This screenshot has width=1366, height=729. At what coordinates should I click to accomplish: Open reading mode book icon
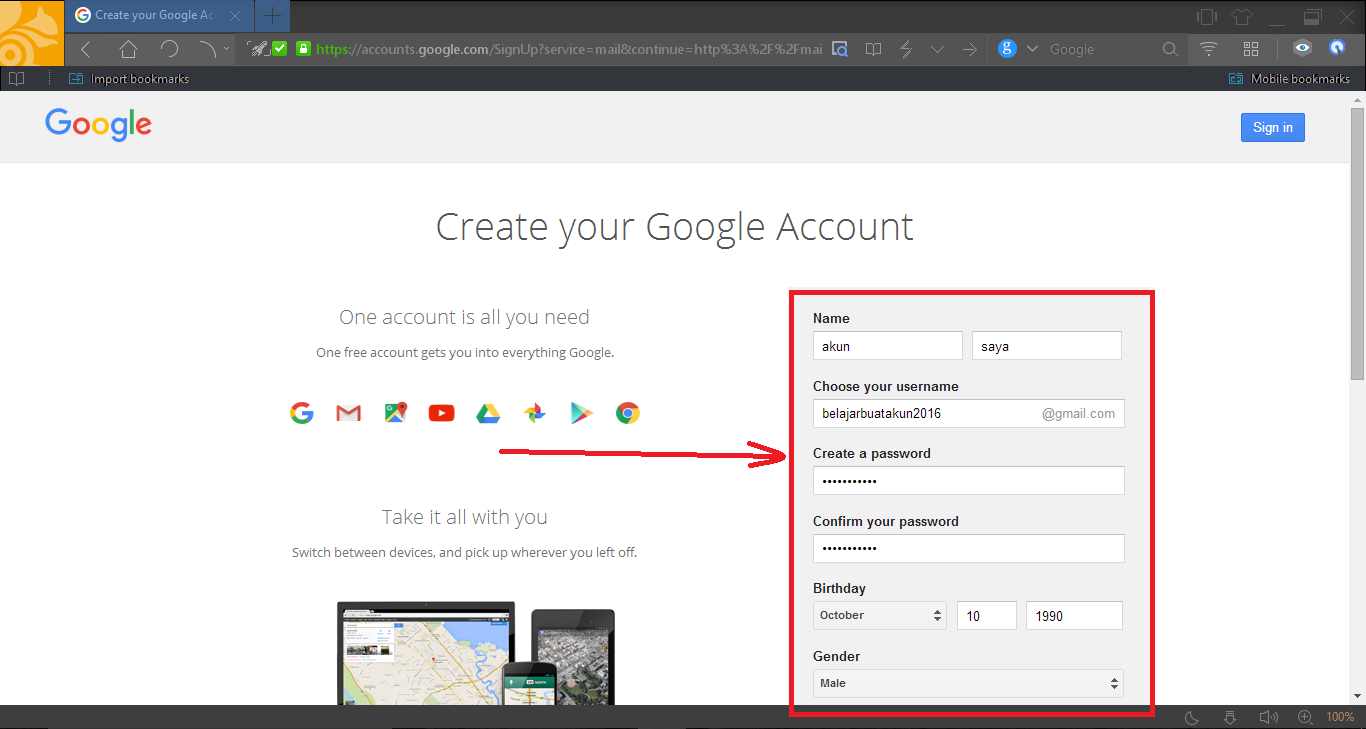click(x=873, y=49)
